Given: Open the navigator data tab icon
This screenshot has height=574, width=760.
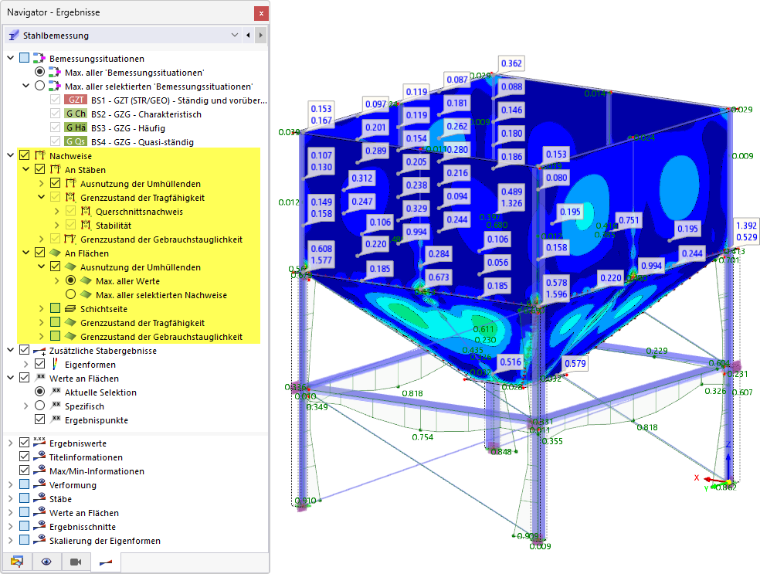Looking at the screenshot, I should coord(17,562).
